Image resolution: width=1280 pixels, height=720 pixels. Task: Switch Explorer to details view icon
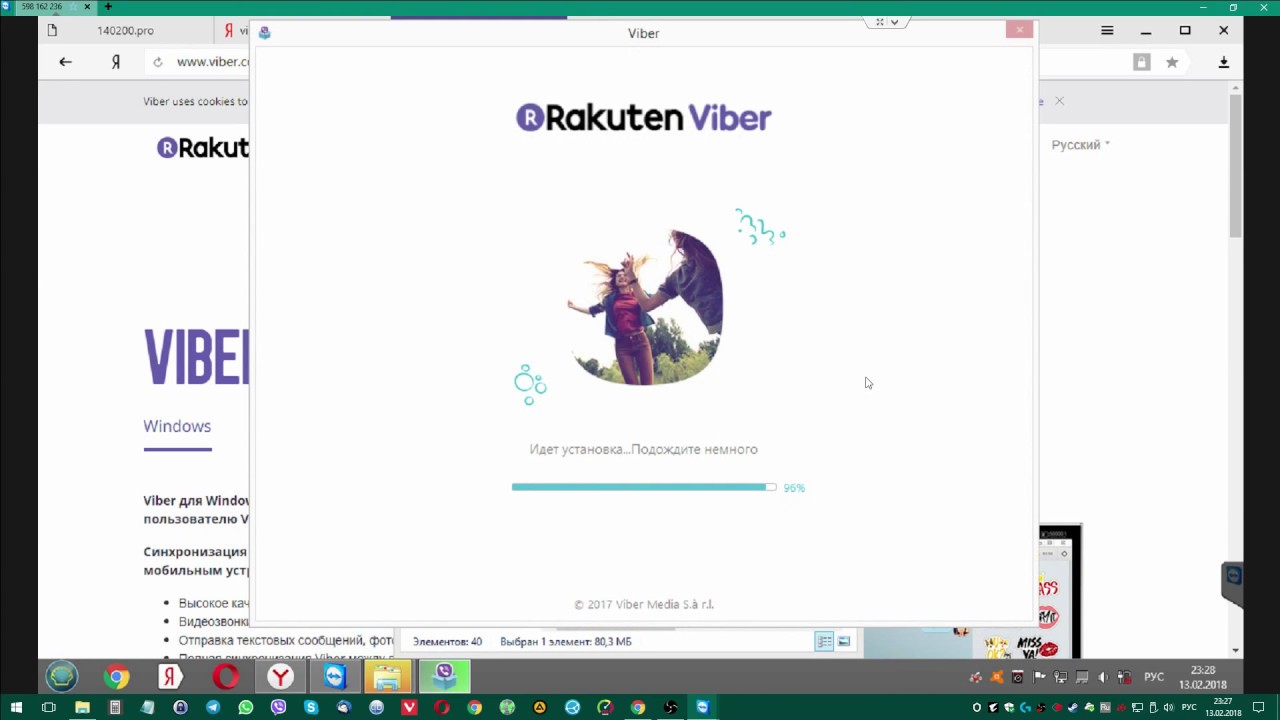point(824,641)
